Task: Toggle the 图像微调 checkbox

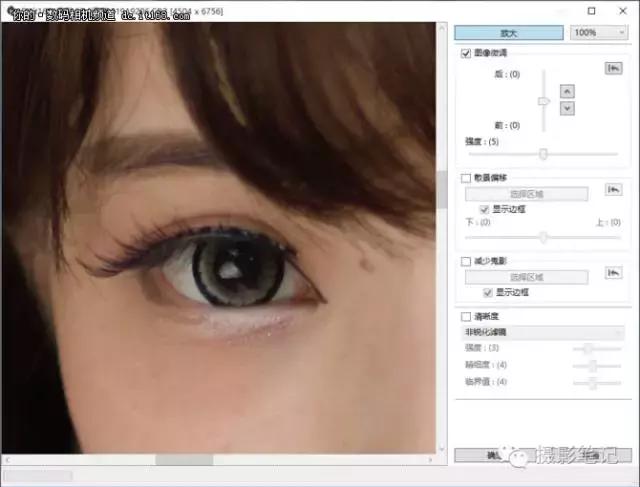Action: (466, 53)
